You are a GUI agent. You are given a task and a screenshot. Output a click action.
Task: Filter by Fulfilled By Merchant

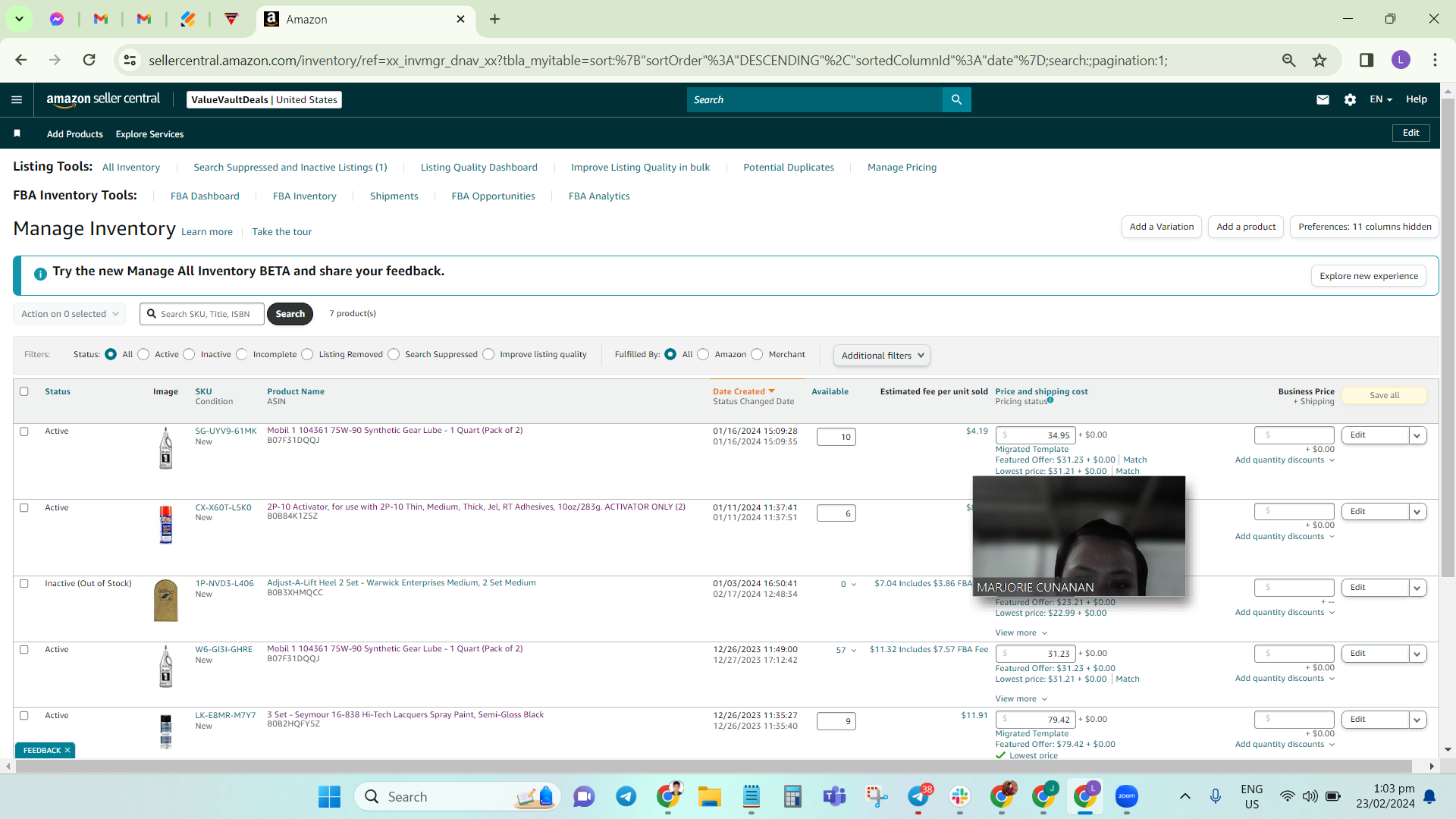pyautogui.click(x=757, y=354)
